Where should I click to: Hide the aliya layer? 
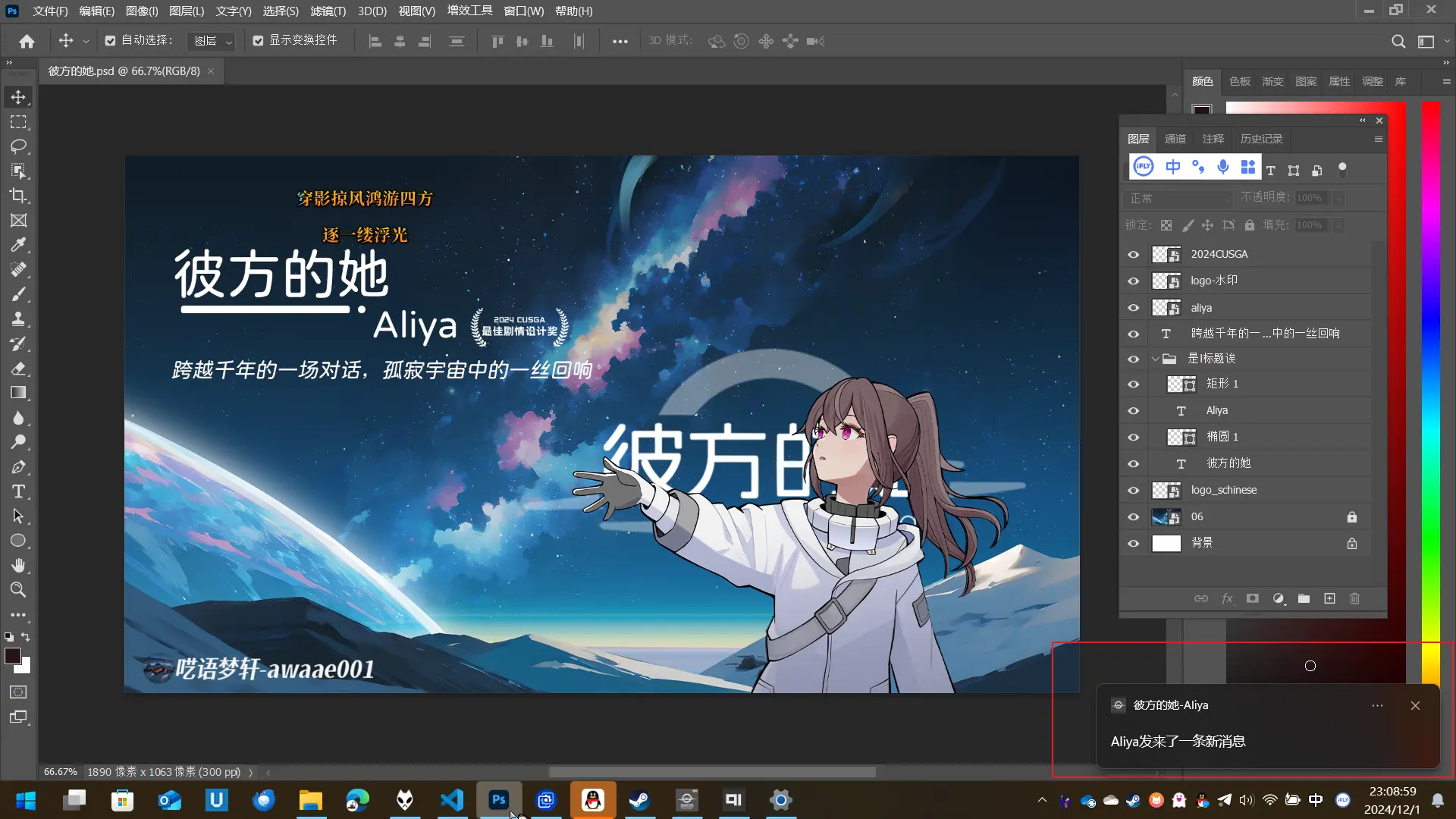point(1134,308)
